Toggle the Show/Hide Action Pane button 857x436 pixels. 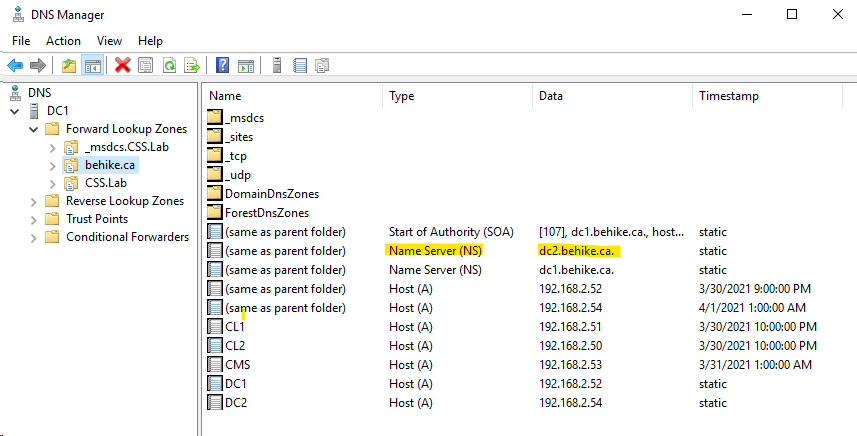pos(246,65)
